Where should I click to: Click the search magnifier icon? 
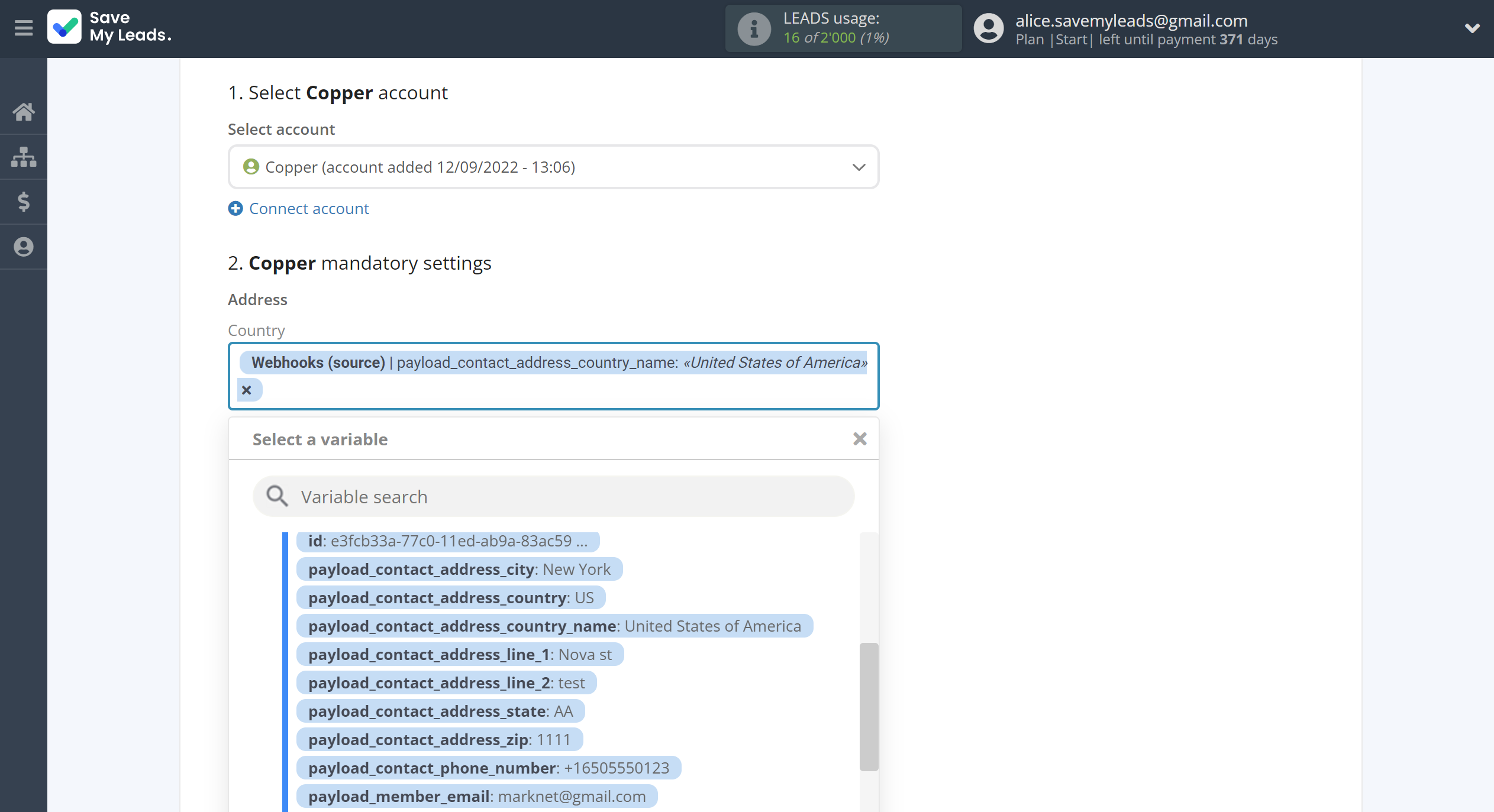coord(276,496)
